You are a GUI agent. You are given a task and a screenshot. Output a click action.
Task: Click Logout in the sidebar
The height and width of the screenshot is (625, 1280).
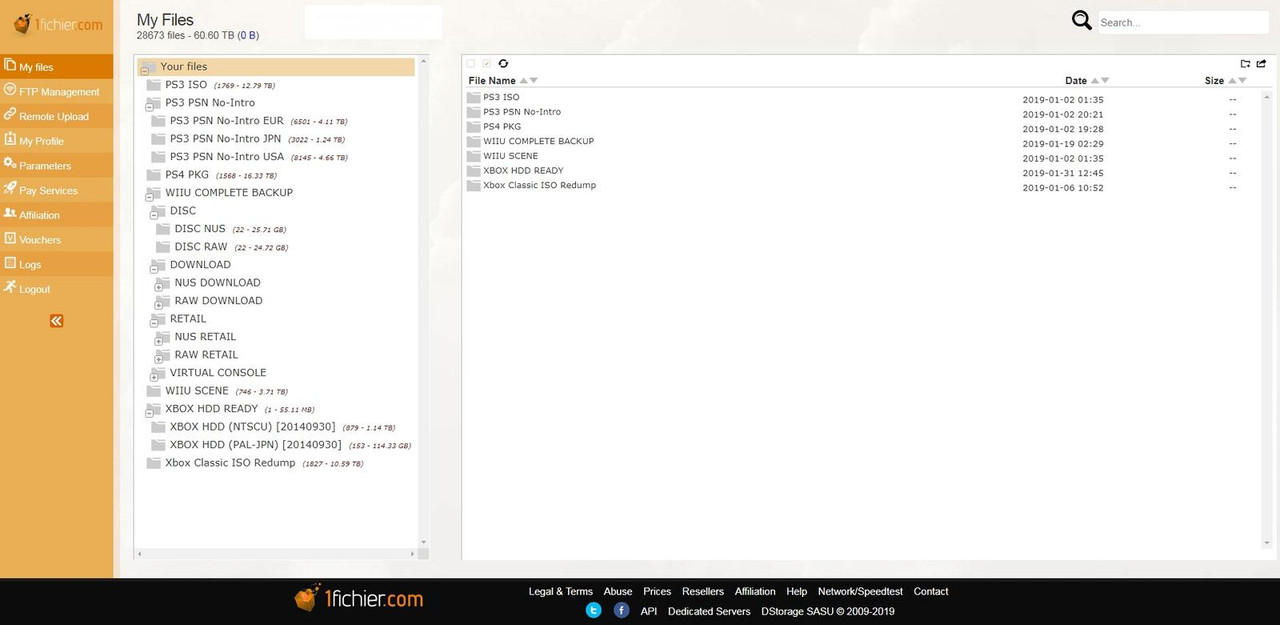56,289
